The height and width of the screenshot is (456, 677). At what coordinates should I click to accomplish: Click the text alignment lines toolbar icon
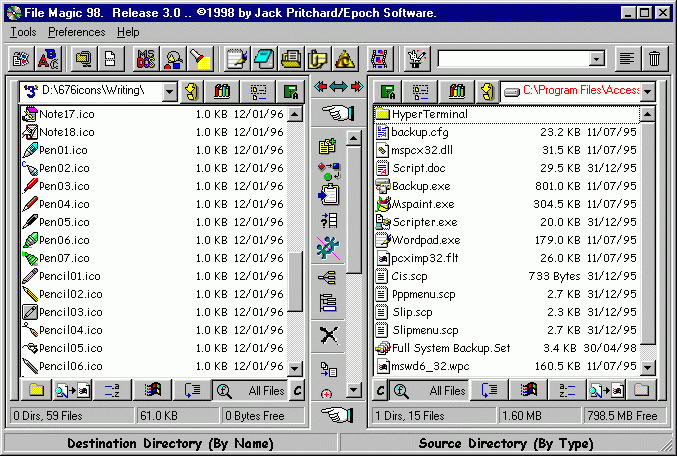627,59
